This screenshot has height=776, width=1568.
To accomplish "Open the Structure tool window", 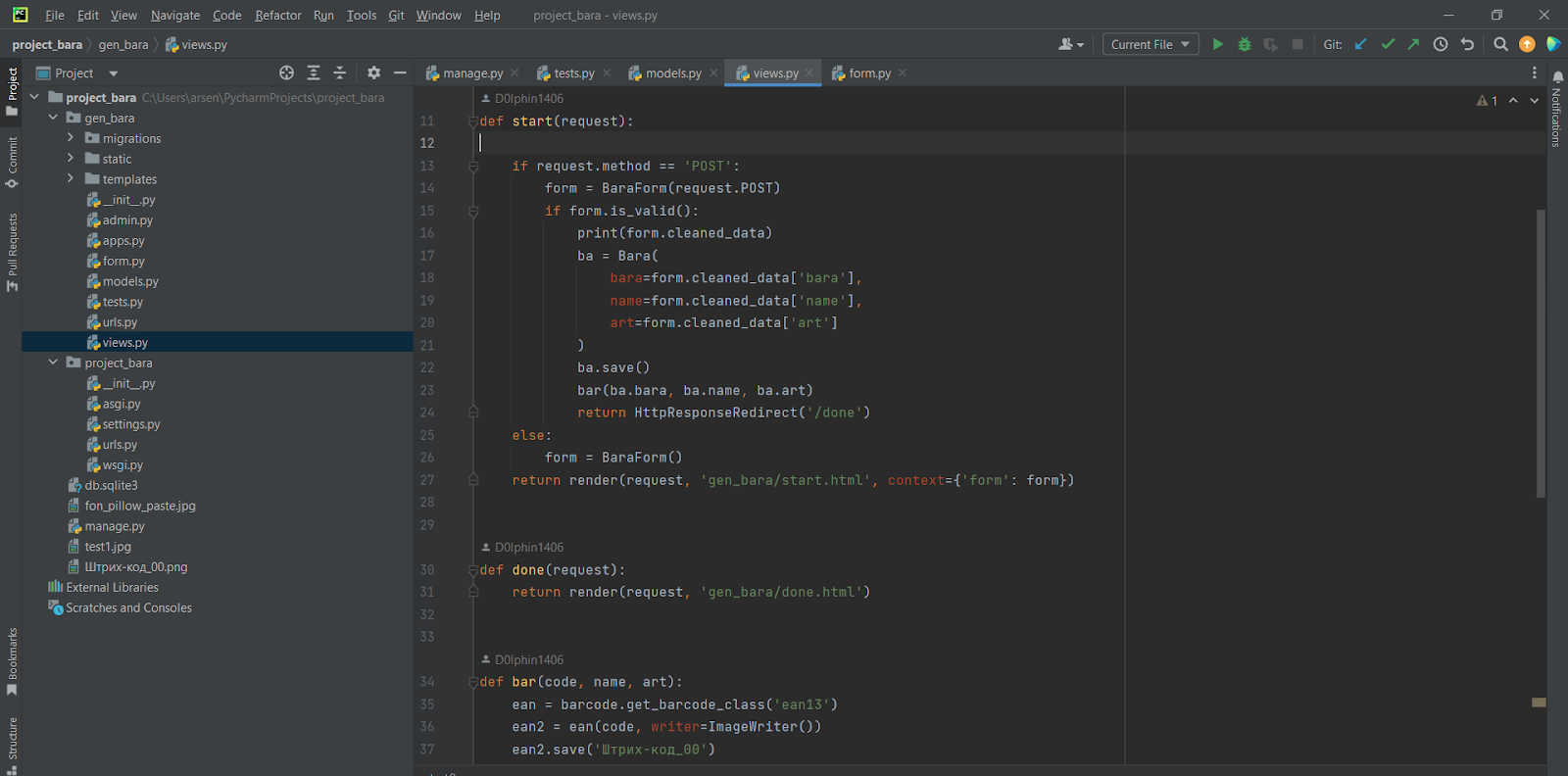I will click(x=12, y=745).
